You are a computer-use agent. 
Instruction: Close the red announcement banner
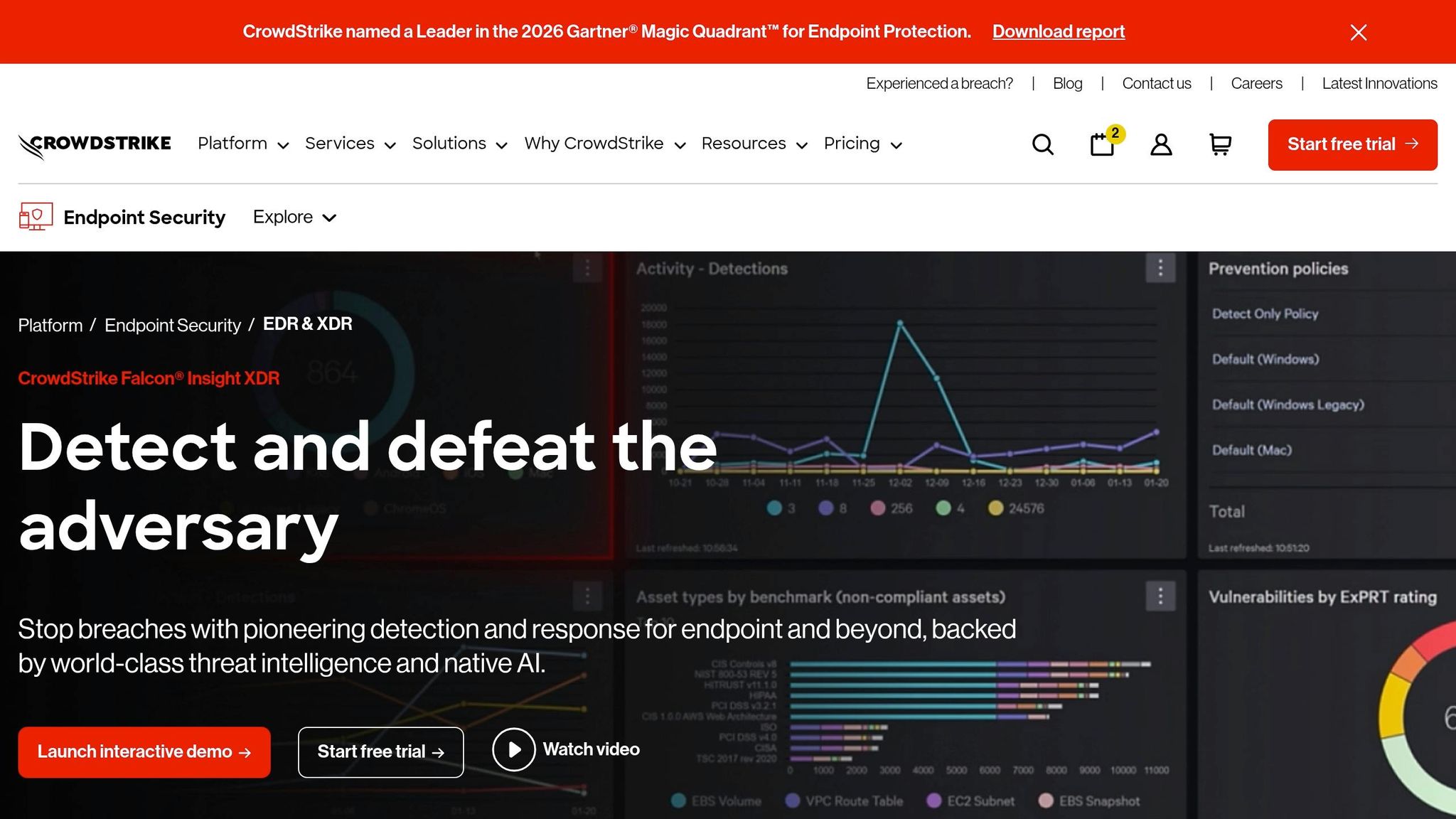[x=1358, y=32]
